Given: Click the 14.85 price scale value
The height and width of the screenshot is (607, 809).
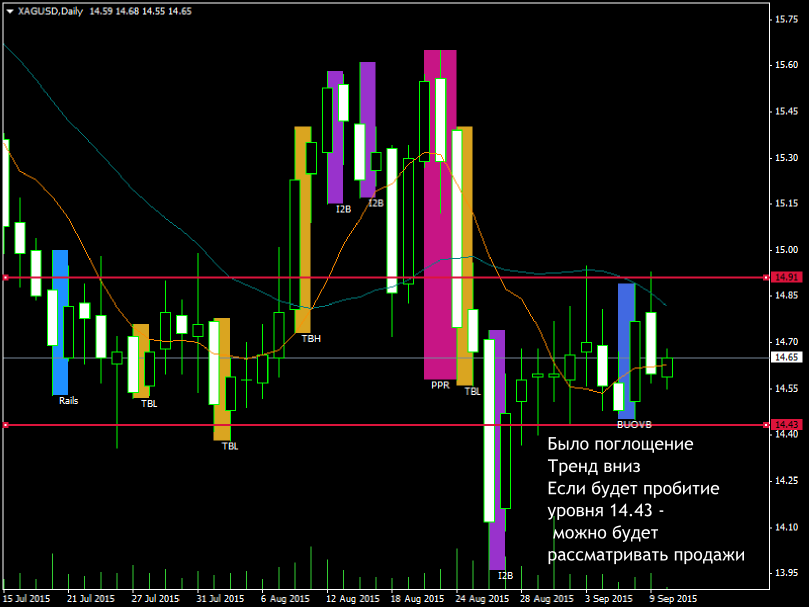Looking at the screenshot, I should tap(786, 296).
